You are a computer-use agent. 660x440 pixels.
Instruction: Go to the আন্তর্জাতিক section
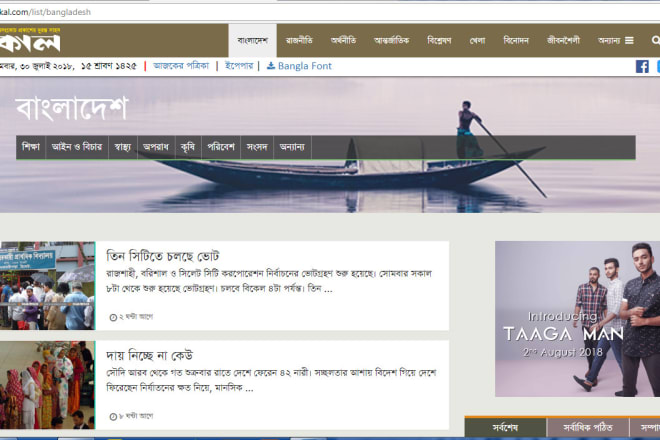pyautogui.click(x=391, y=40)
